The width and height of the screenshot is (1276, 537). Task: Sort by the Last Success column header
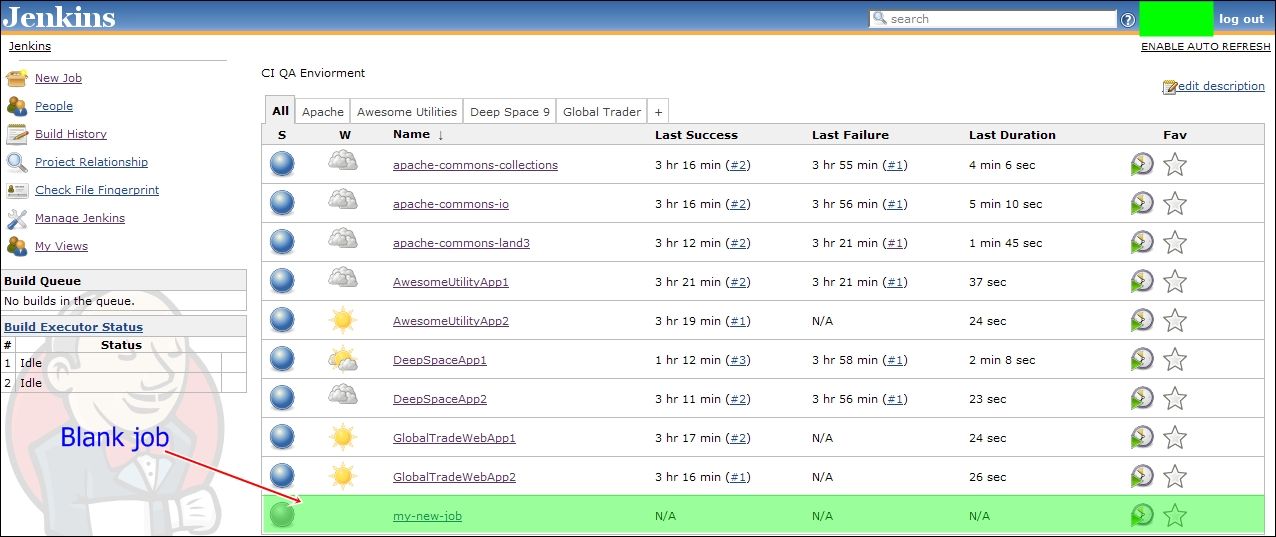tap(696, 135)
